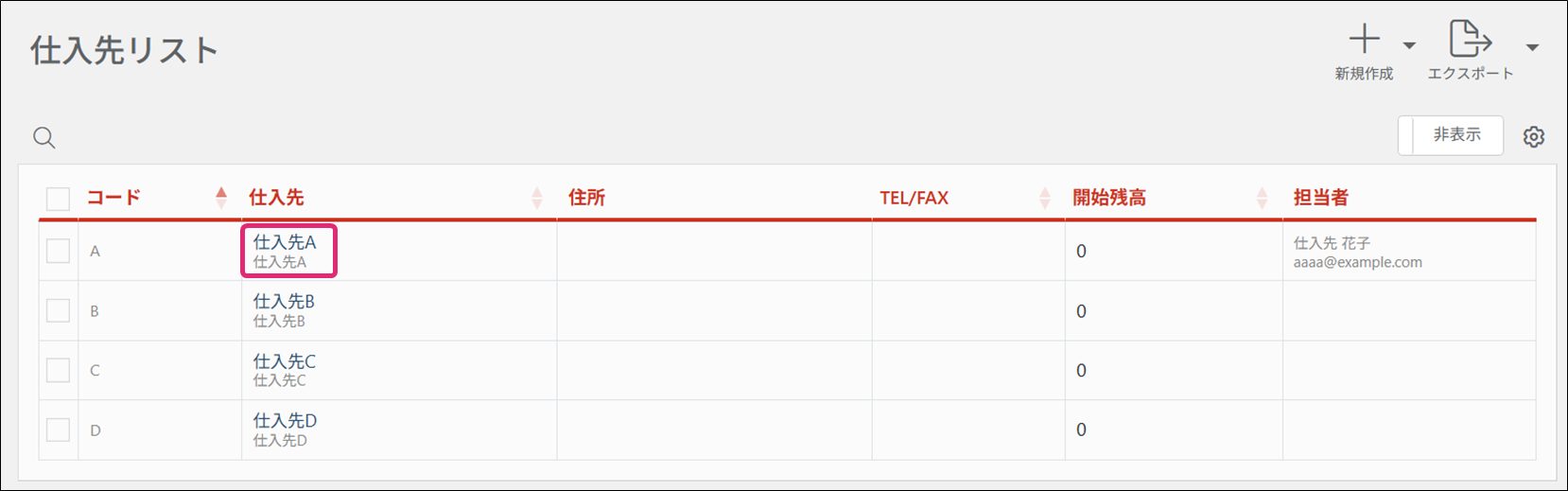Click the 担当者 column header
This screenshot has height=491, width=1568.
tap(1320, 198)
